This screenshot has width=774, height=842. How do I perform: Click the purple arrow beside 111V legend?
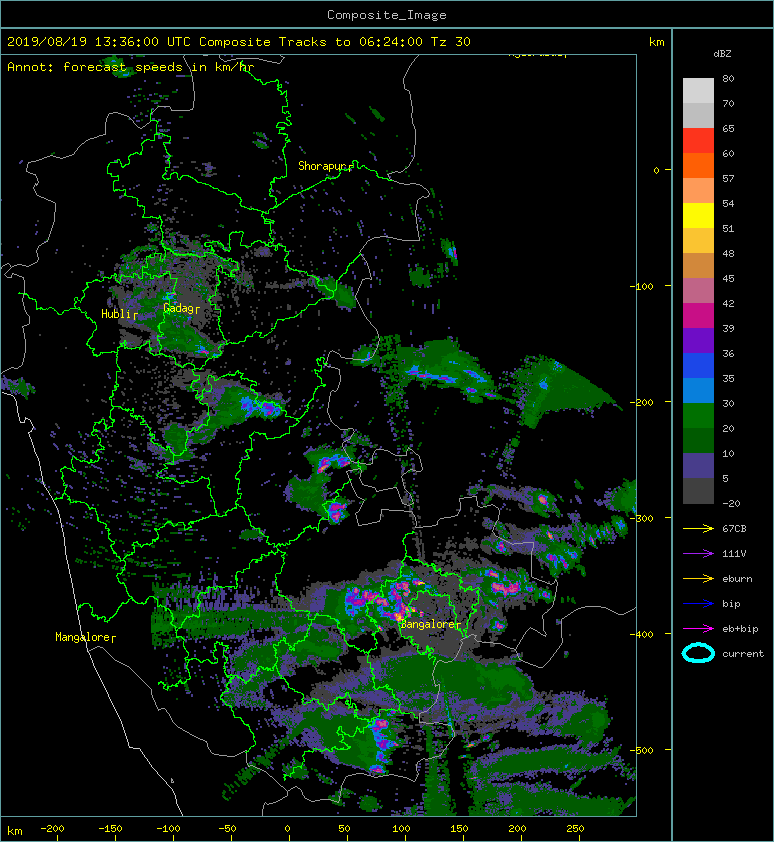tap(698, 554)
